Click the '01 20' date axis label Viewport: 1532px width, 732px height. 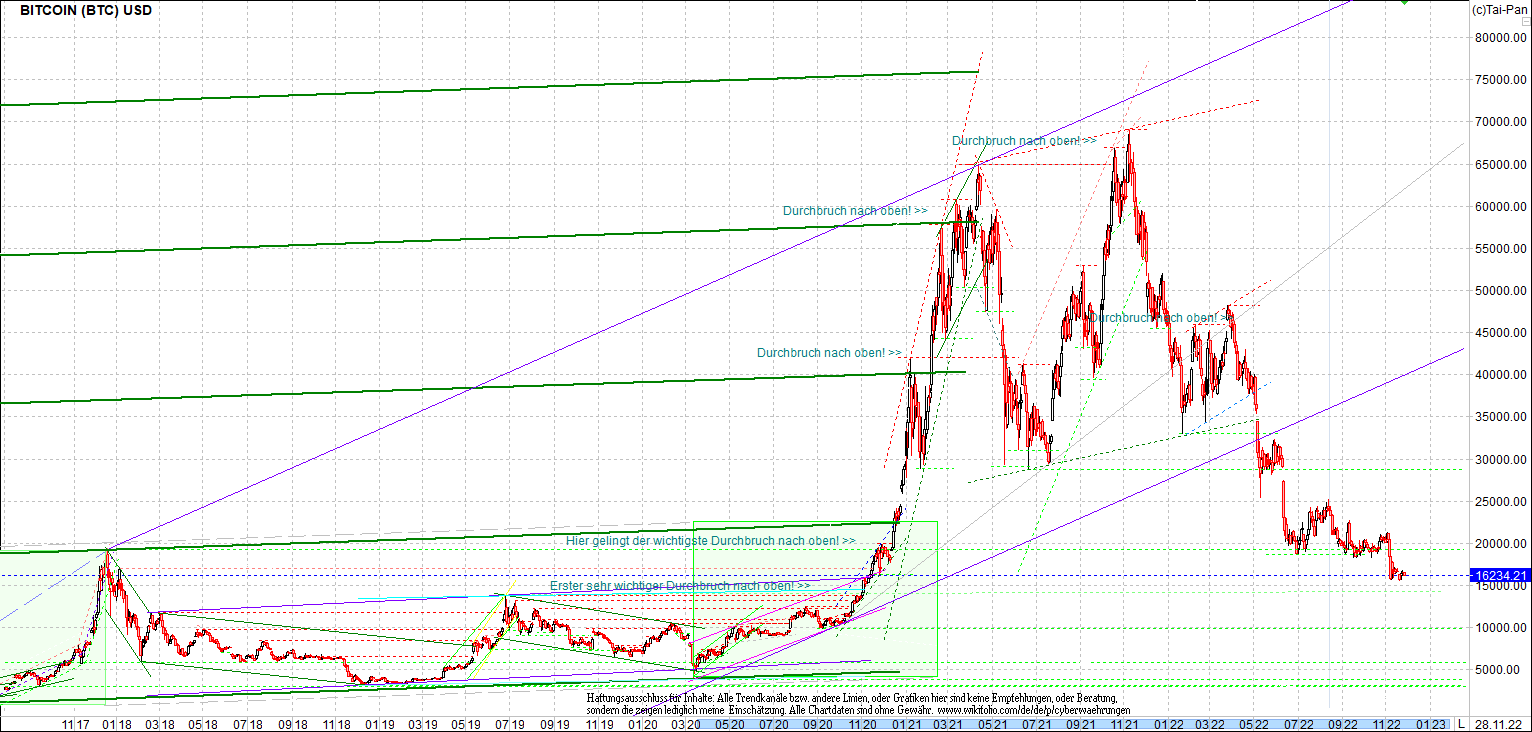[643, 724]
